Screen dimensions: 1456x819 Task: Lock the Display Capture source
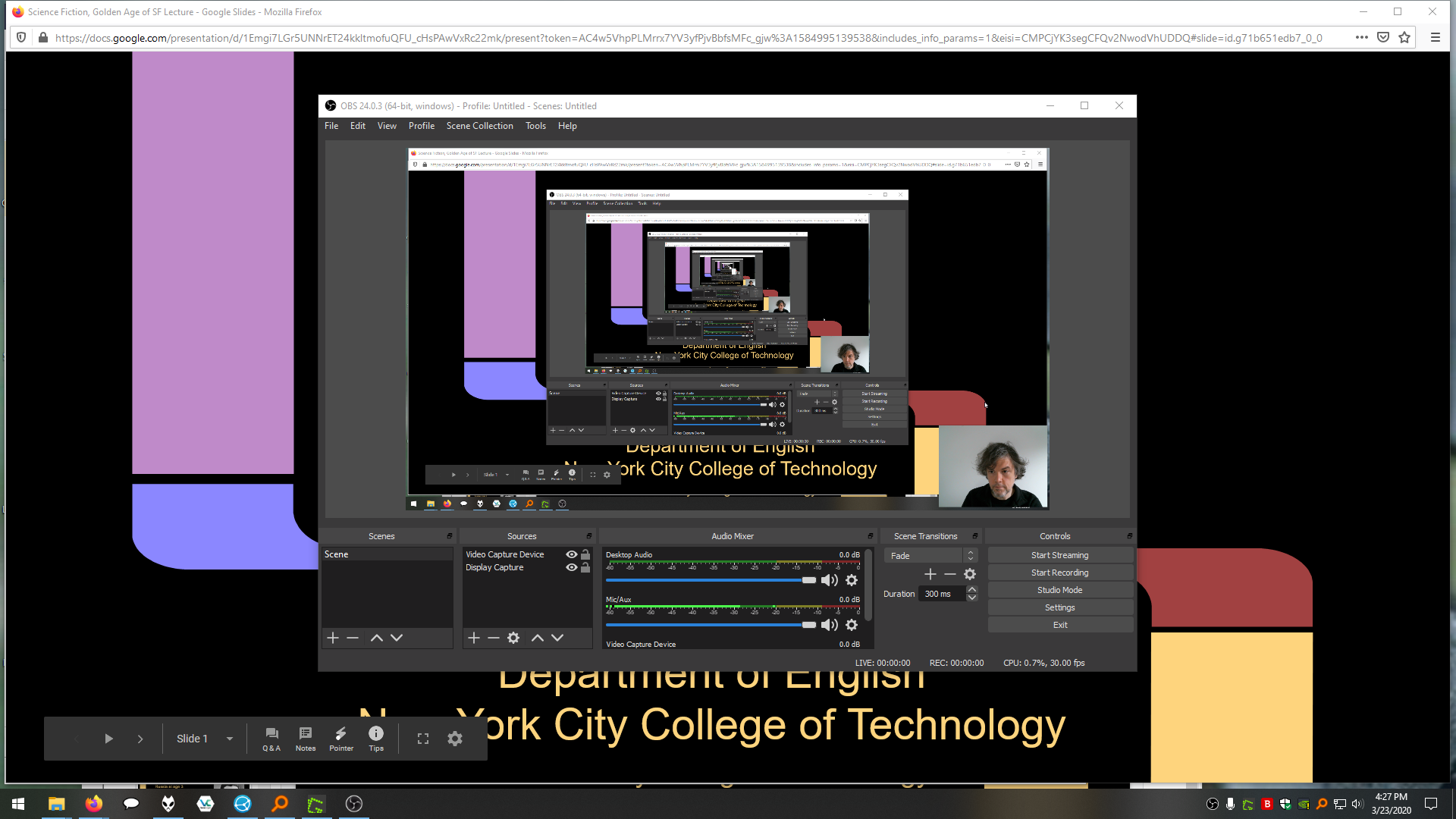[585, 567]
